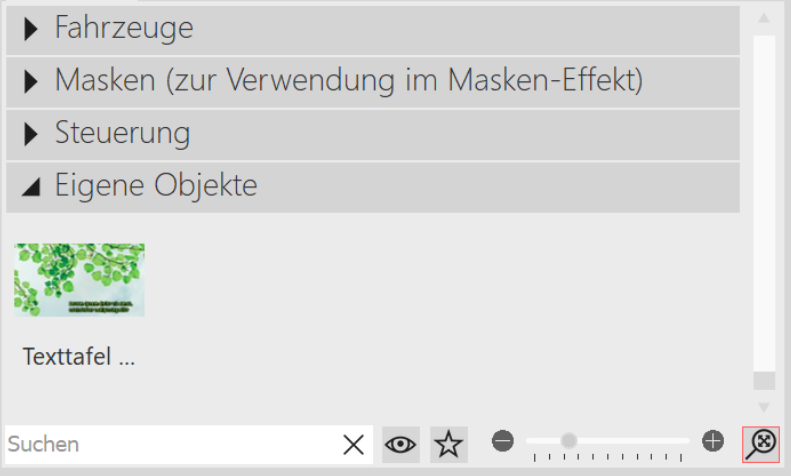Clear the search field with the X icon
791x476 pixels.
(x=353, y=445)
